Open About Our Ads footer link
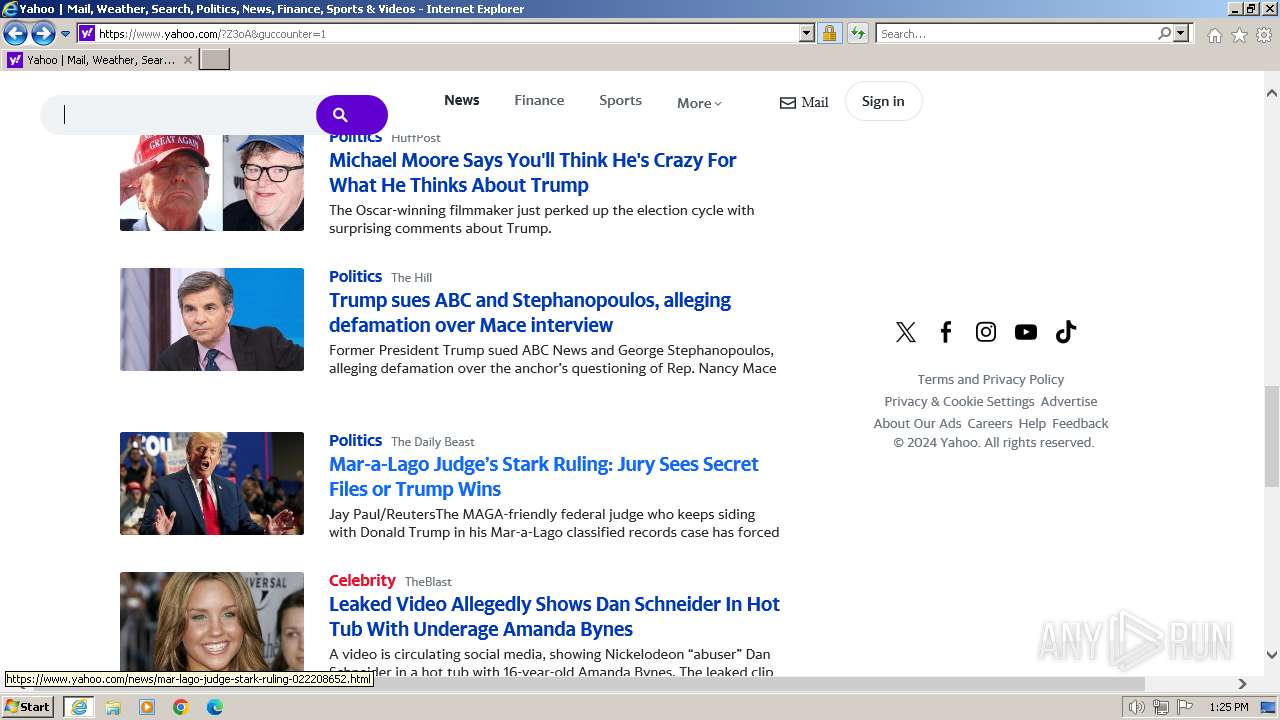The width and height of the screenshot is (1280, 720). tap(917, 423)
